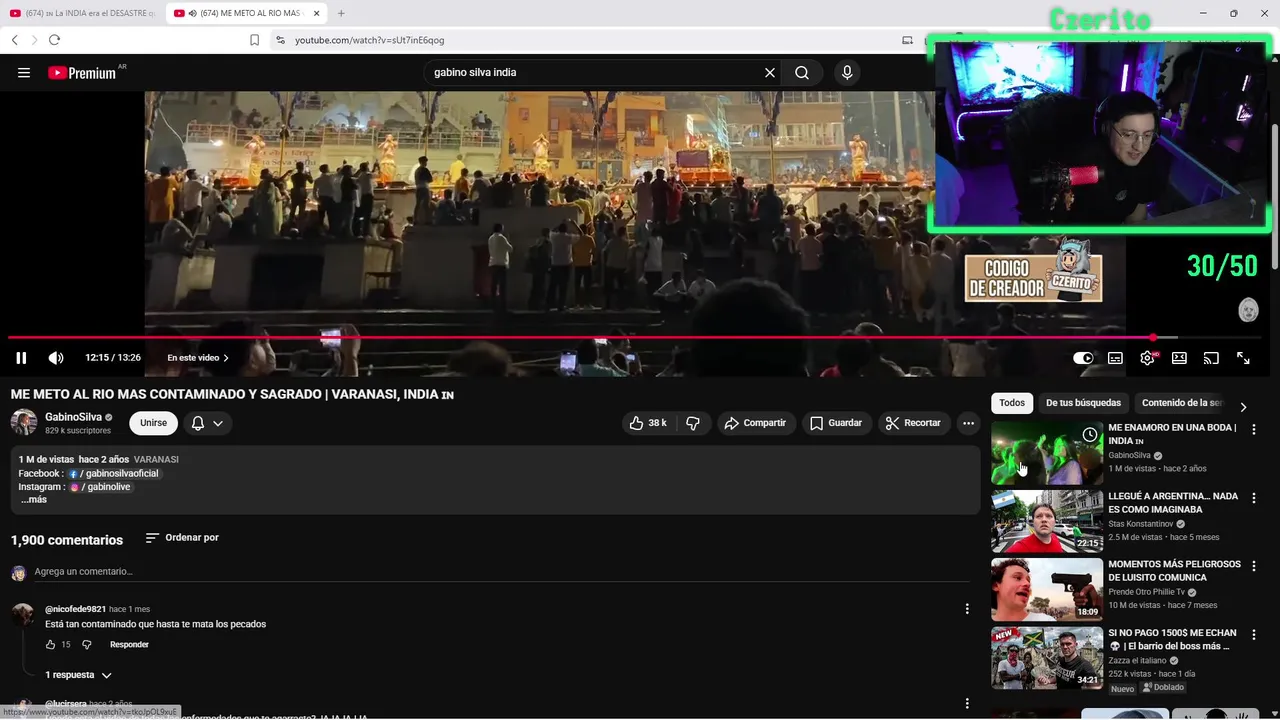Open player settings gear
The image size is (1280, 720).
tap(1147, 358)
